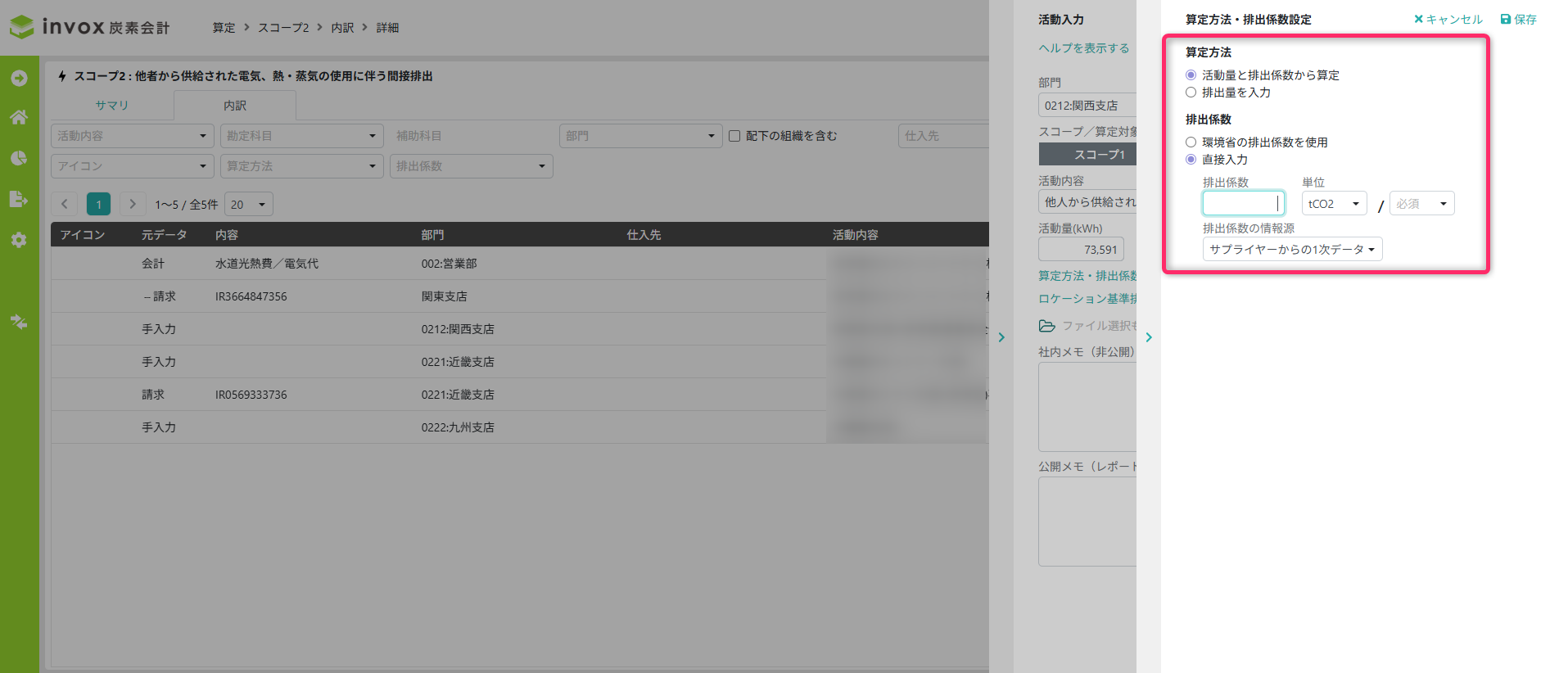Click 算定方法・排出係数 link in activity panel
Viewport: 1568px width, 673px height.
pyautogui.click(x=1087, y=276)
